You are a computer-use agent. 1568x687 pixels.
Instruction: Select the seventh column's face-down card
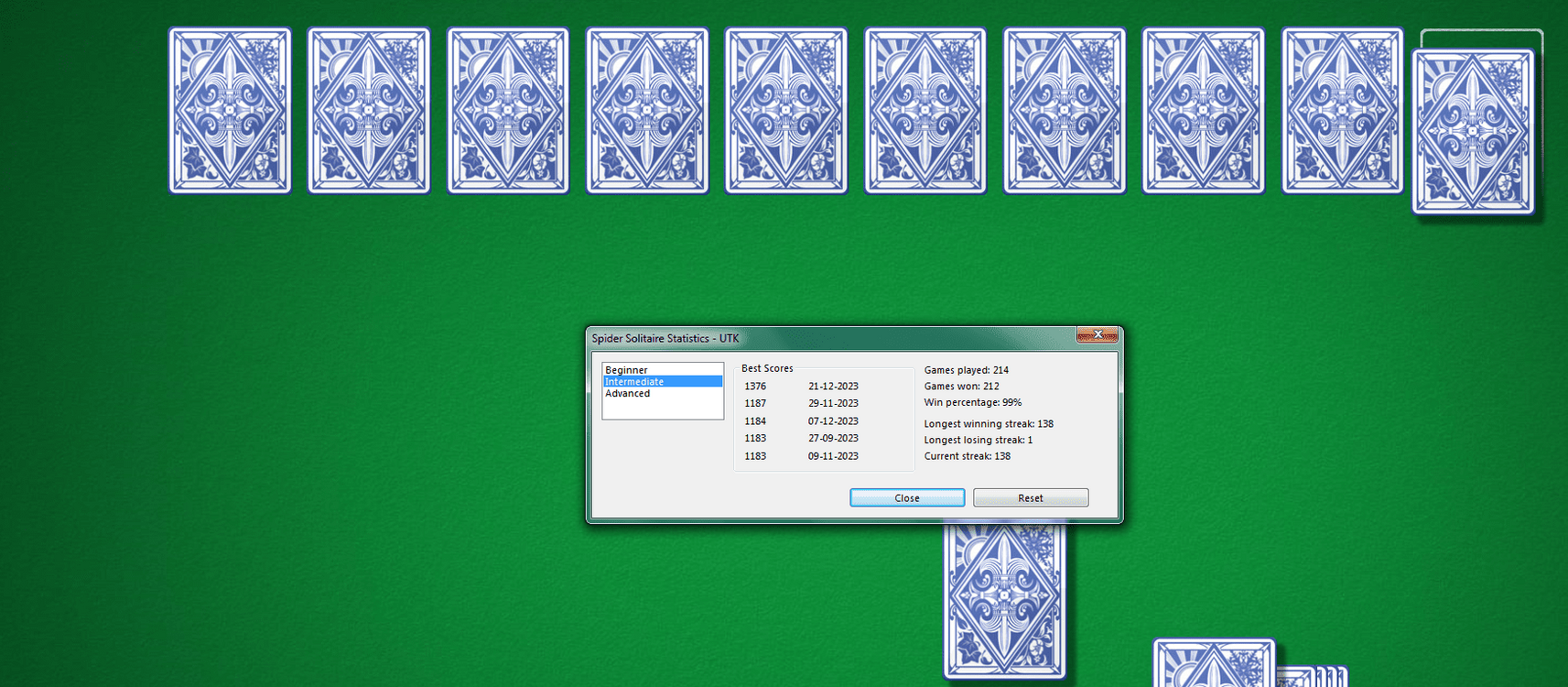1065,111
